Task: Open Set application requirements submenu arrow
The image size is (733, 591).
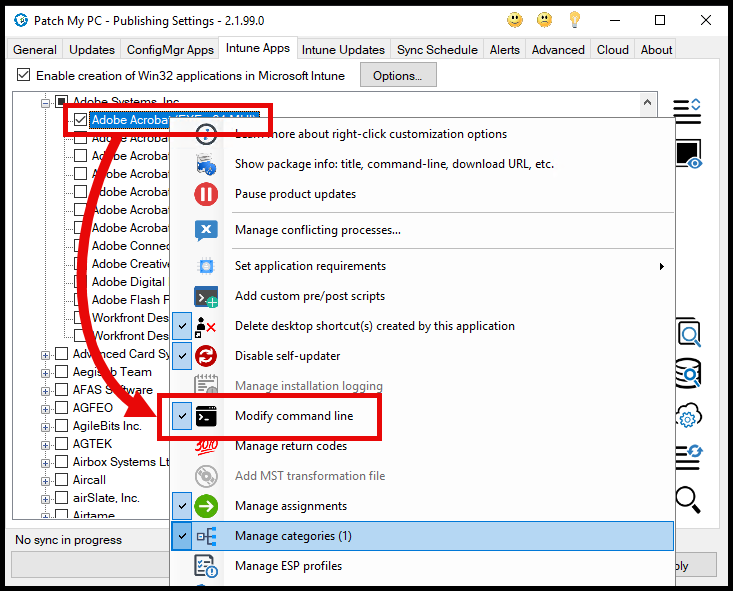Action: (x=661, y=267)
